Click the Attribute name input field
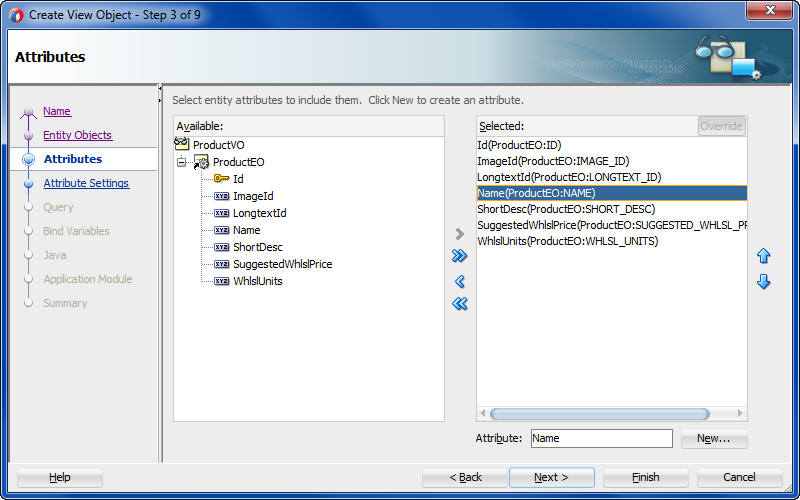800x500 pixels. [602, 438]
